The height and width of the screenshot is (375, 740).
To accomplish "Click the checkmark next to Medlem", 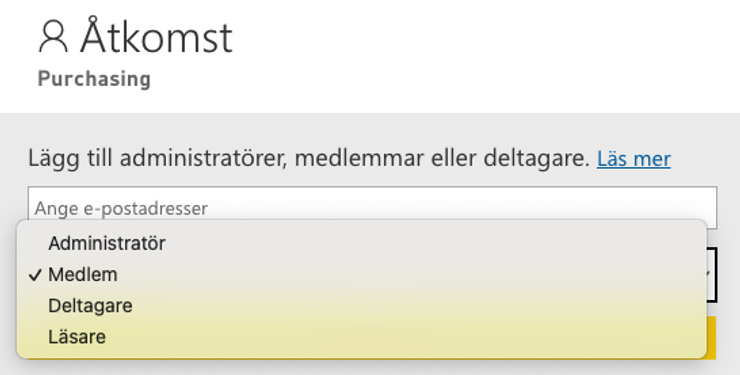I will click(35, 275).
